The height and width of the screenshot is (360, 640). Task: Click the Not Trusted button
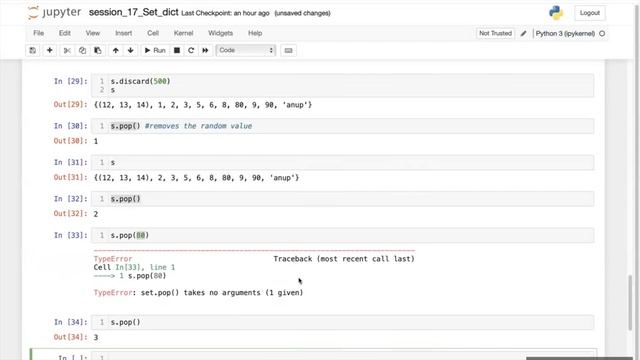[495, 33]
